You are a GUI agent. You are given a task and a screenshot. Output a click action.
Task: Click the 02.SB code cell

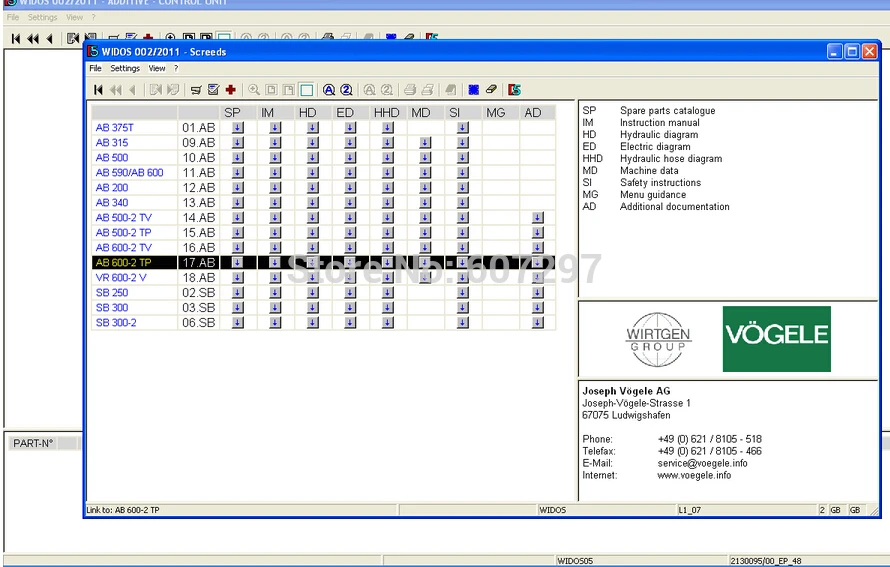tap(199, 292)
